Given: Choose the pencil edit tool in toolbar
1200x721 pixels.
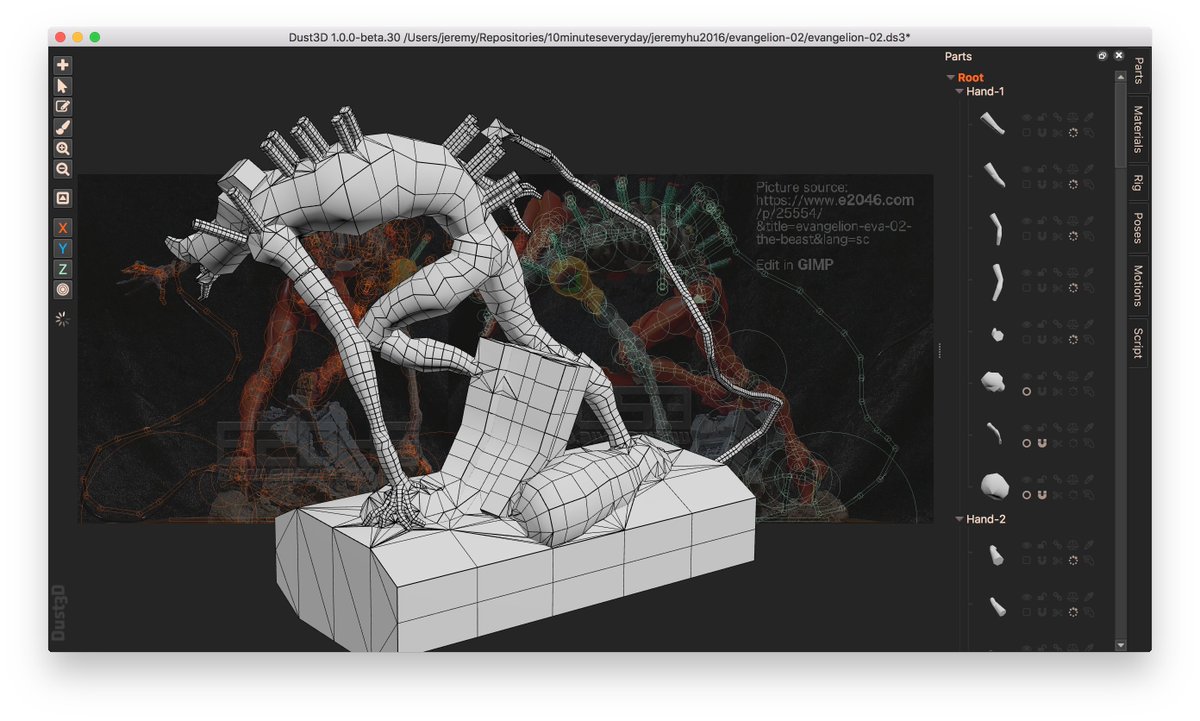Looking at the screenshot, I should pyautogui.click(x=63, y=106).
